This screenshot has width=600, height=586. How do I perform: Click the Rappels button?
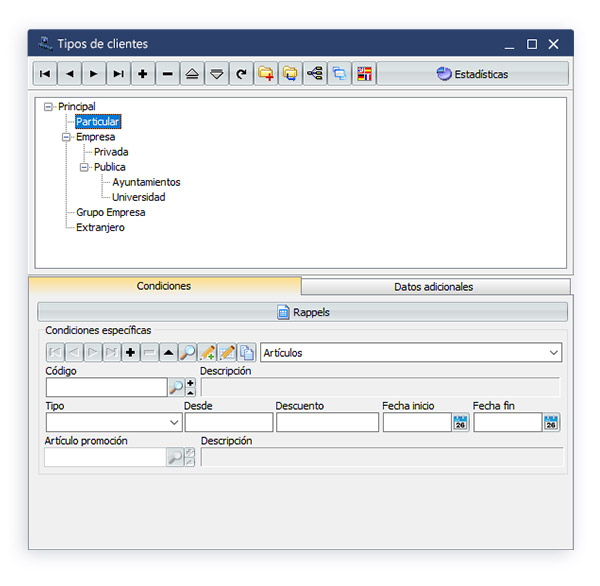[x=302, y=312]
